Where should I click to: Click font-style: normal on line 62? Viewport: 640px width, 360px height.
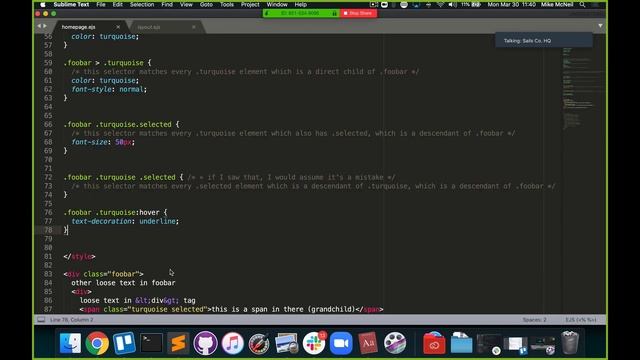[x=109, y=89]
